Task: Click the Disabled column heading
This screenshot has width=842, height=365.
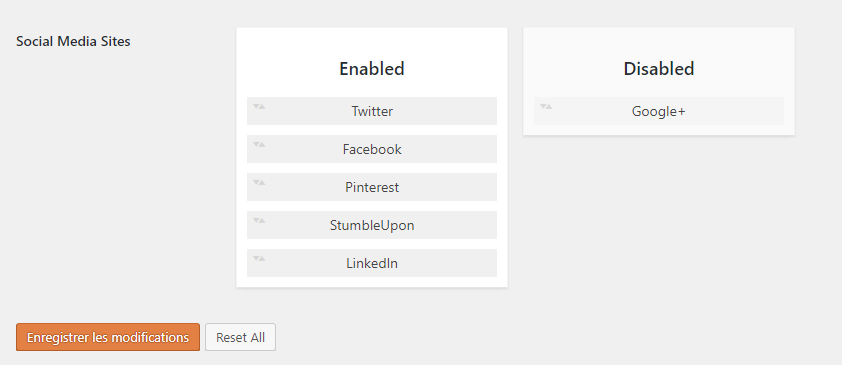Action: coord(659,69)
